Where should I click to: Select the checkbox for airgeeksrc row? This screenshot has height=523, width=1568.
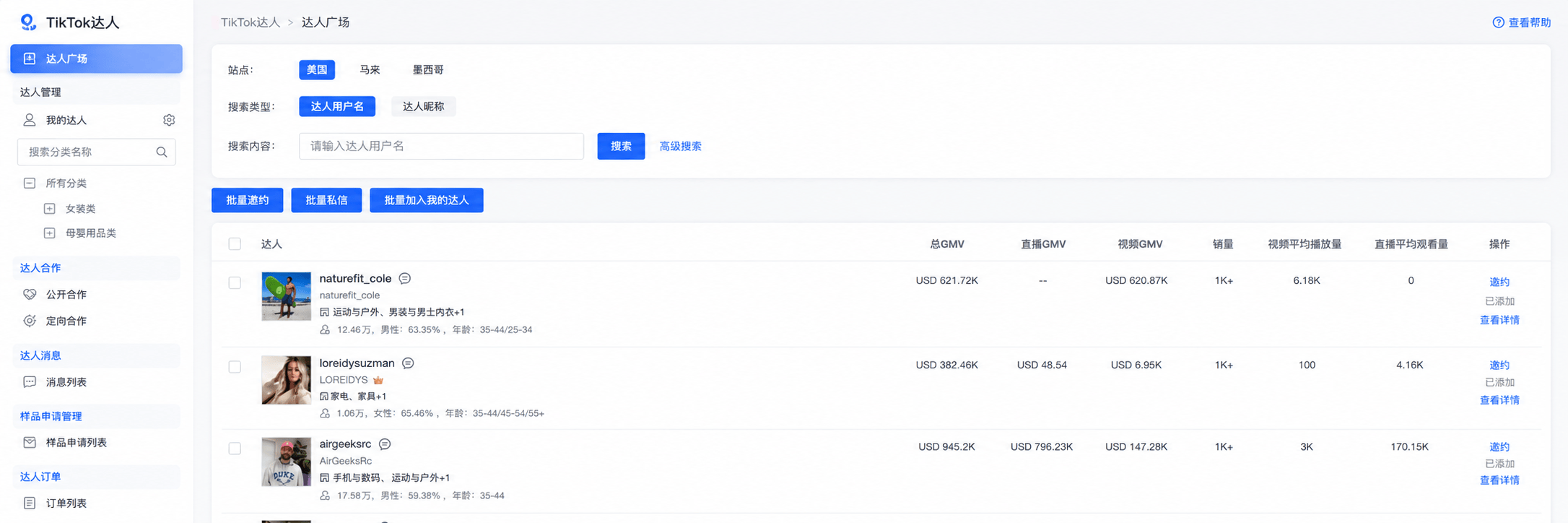235,449
